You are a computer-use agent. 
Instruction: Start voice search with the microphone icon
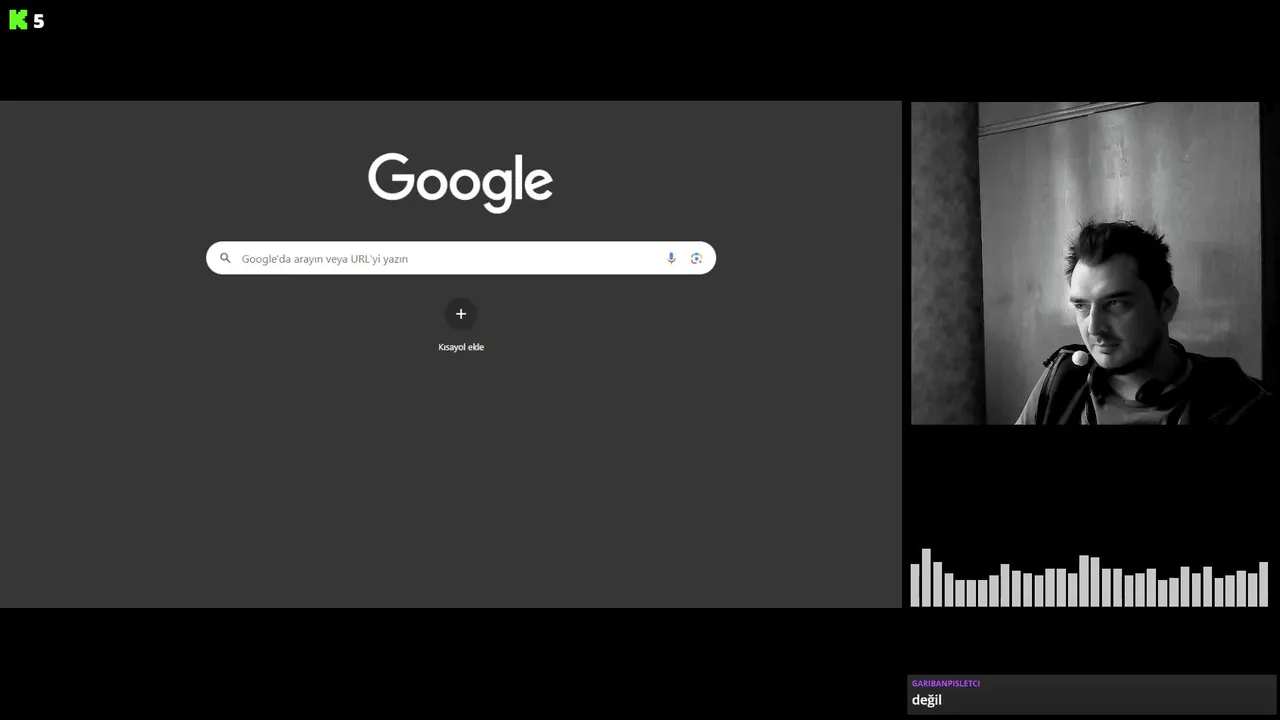tap(671, 258)
